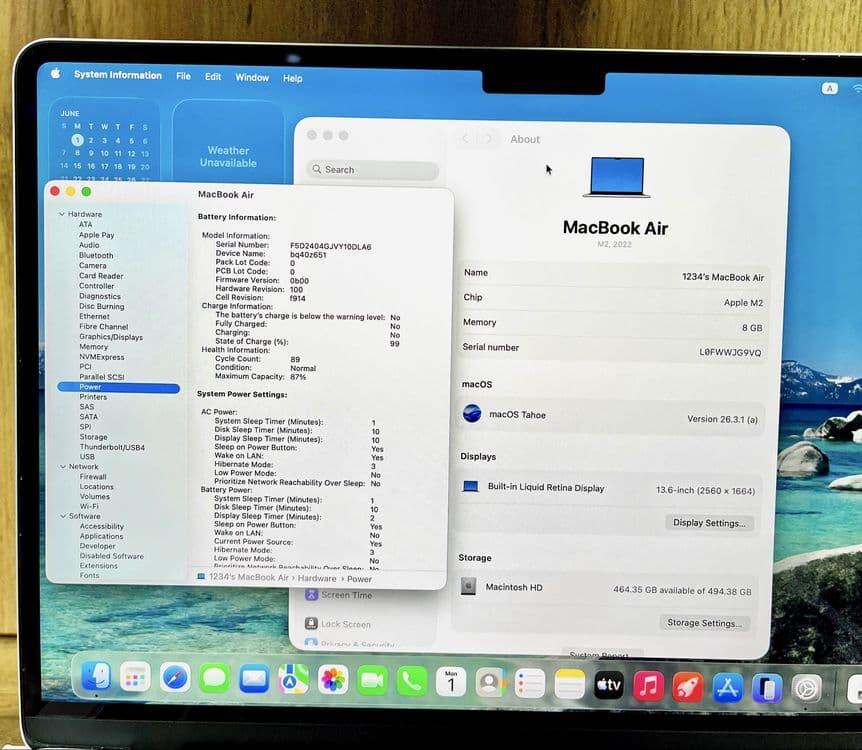
Task: Open Music from the Dock
Action: tap(649, 686)
